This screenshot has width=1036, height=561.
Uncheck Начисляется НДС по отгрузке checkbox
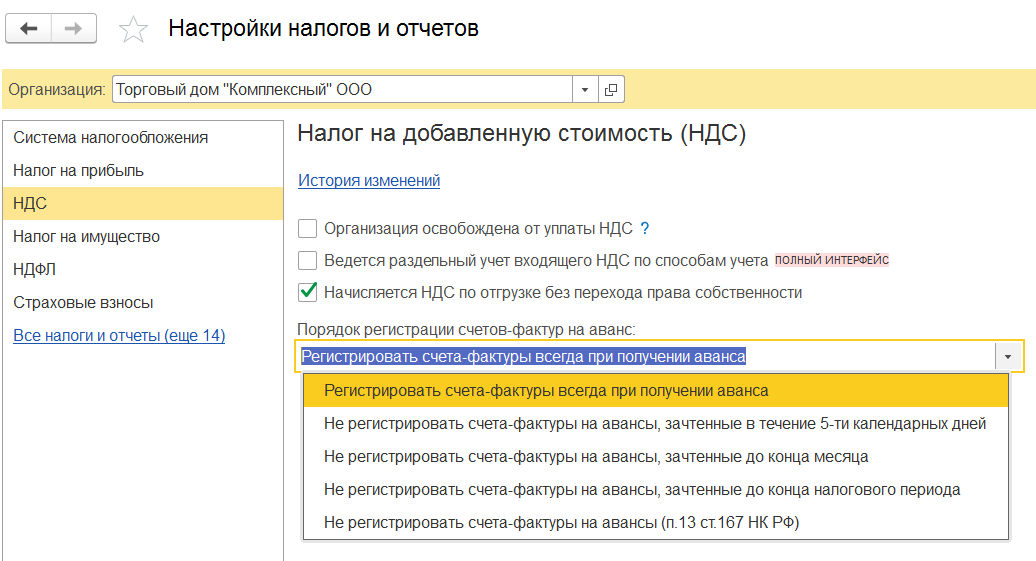click(308, 293)
